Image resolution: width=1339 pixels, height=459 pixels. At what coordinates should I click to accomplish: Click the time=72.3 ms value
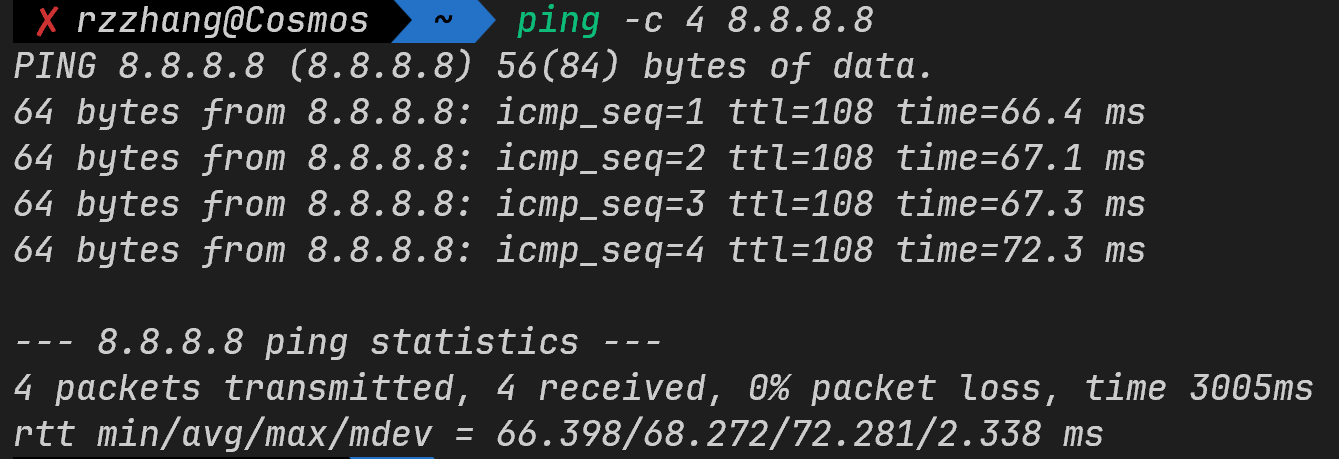coord(1020,250)
